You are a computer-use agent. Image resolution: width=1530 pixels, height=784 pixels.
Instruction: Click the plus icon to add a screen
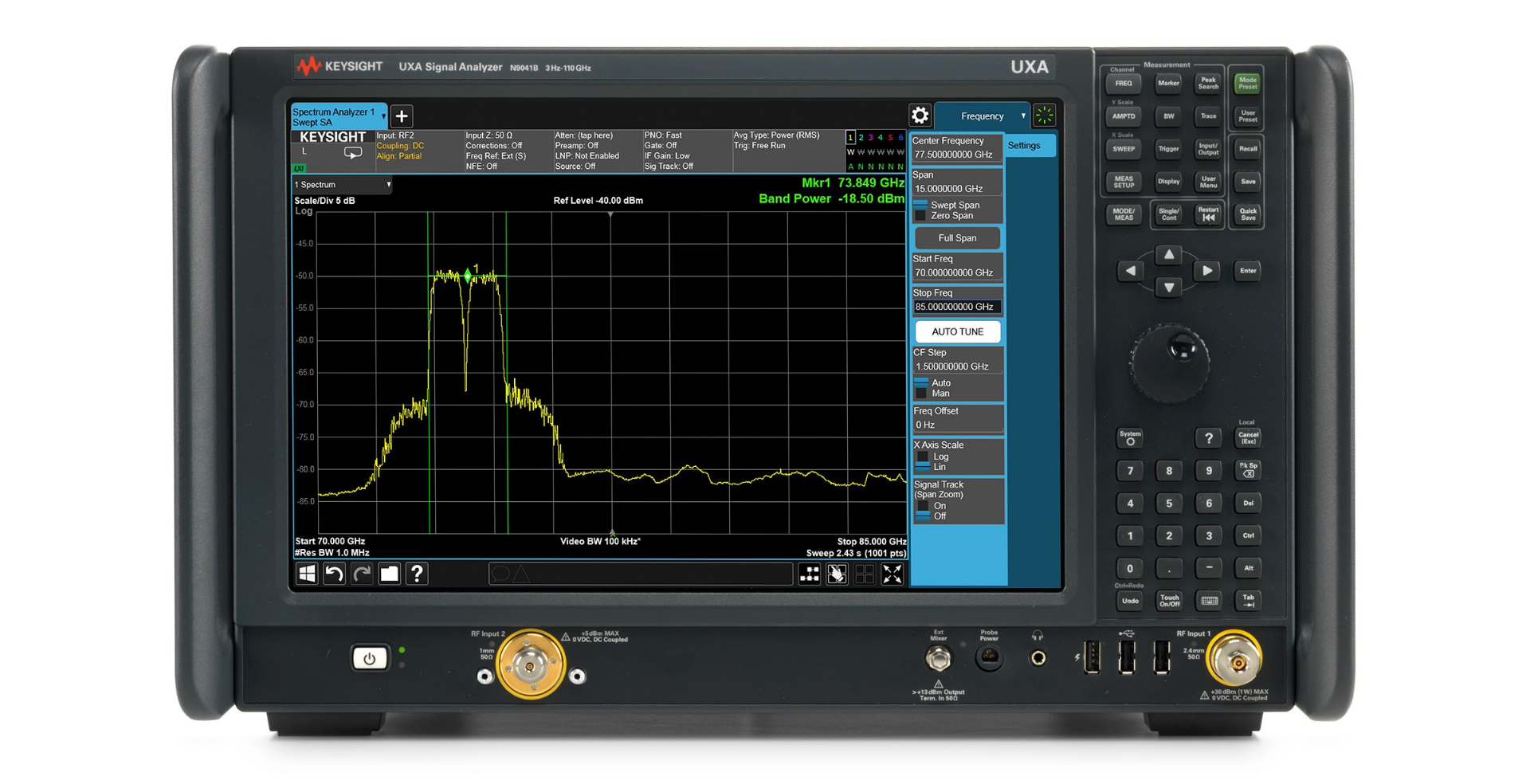[x=402, y=116]
